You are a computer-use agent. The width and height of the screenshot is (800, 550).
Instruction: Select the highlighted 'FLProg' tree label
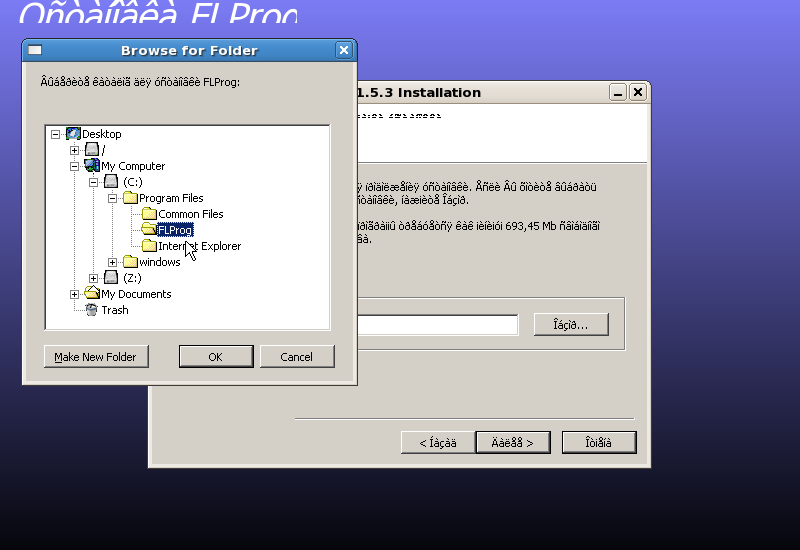click(x=175, y=230)
